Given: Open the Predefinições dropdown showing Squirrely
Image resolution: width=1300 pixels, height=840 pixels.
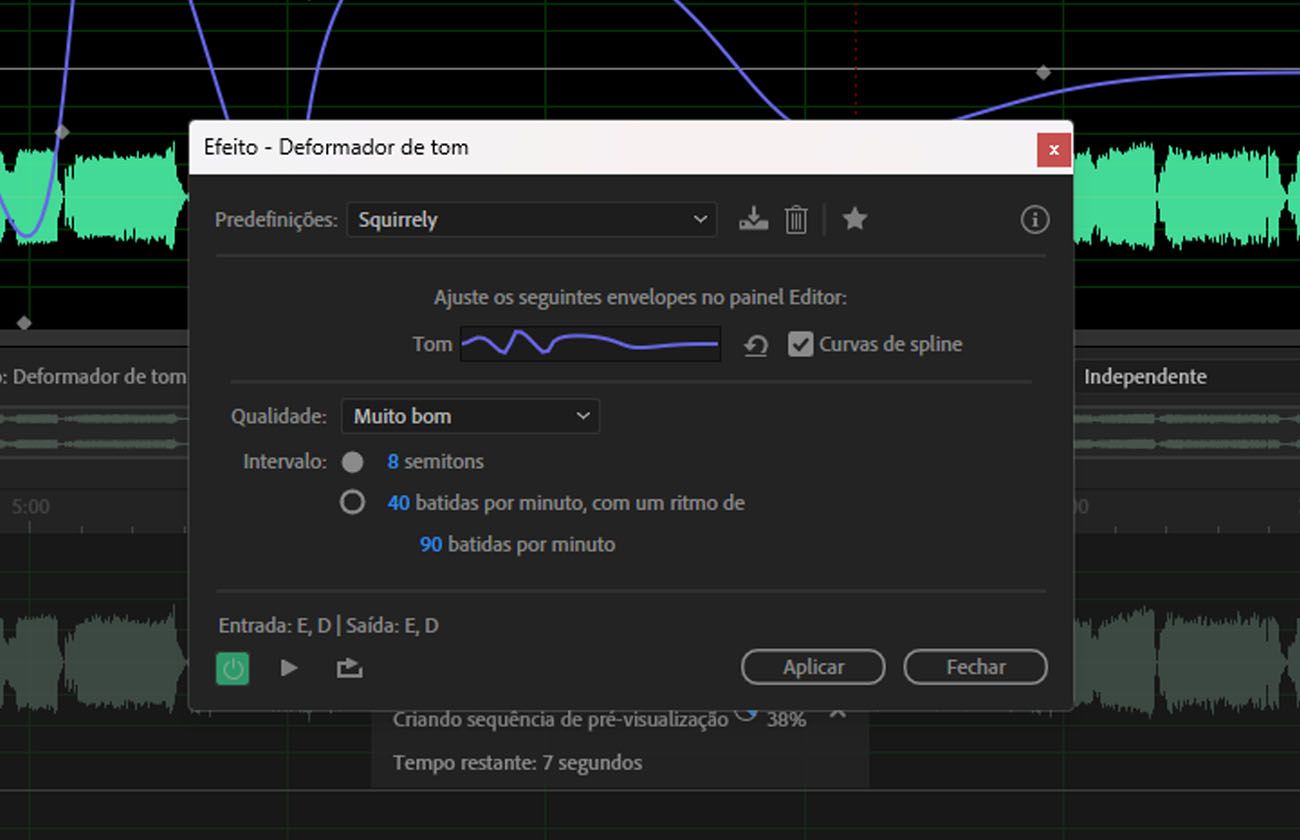Looking at the screenshot, I should click(531, 220).
